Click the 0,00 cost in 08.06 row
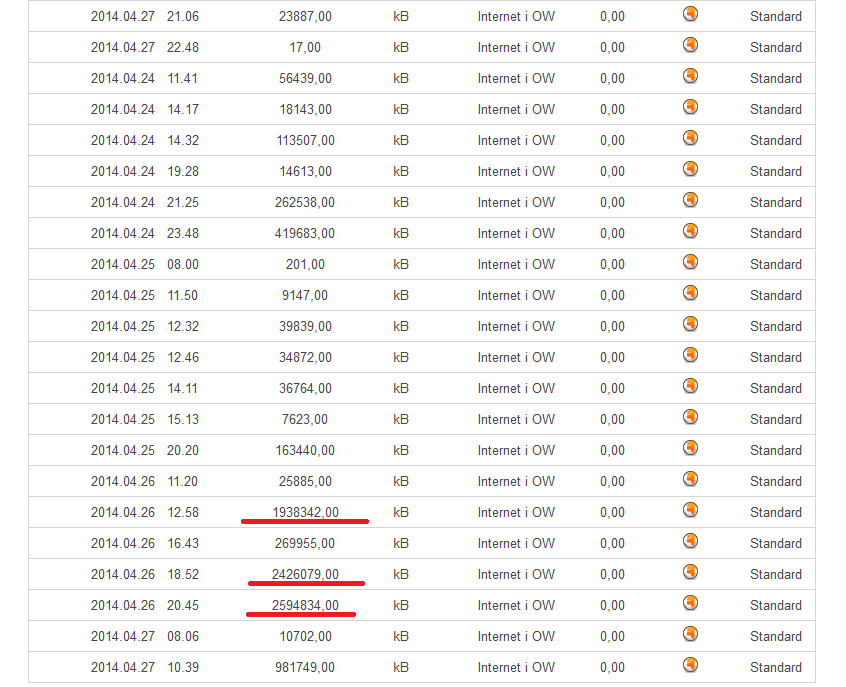This screenshot has width=846, height=687. click(x=612, y=637)
